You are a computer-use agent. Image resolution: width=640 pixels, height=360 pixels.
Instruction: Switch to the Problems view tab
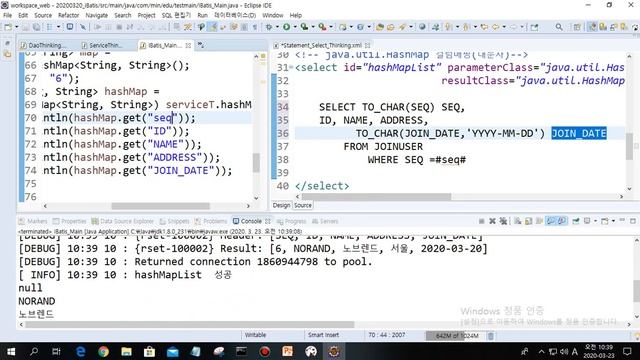211,221
